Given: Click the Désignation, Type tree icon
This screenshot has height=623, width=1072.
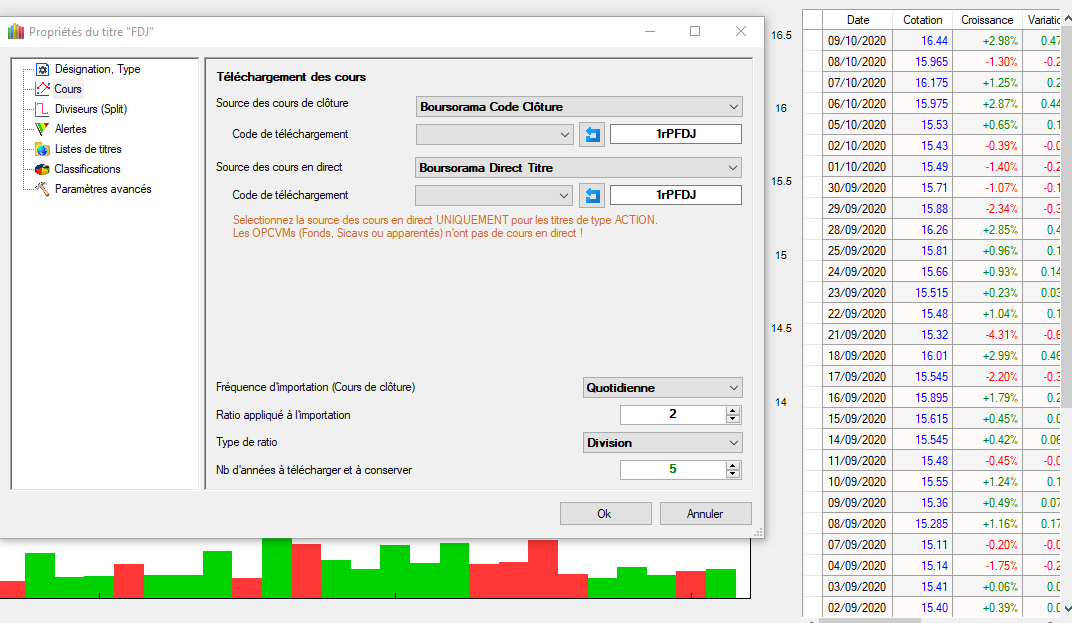Looking at the screenshot, I should coord(42,70).
